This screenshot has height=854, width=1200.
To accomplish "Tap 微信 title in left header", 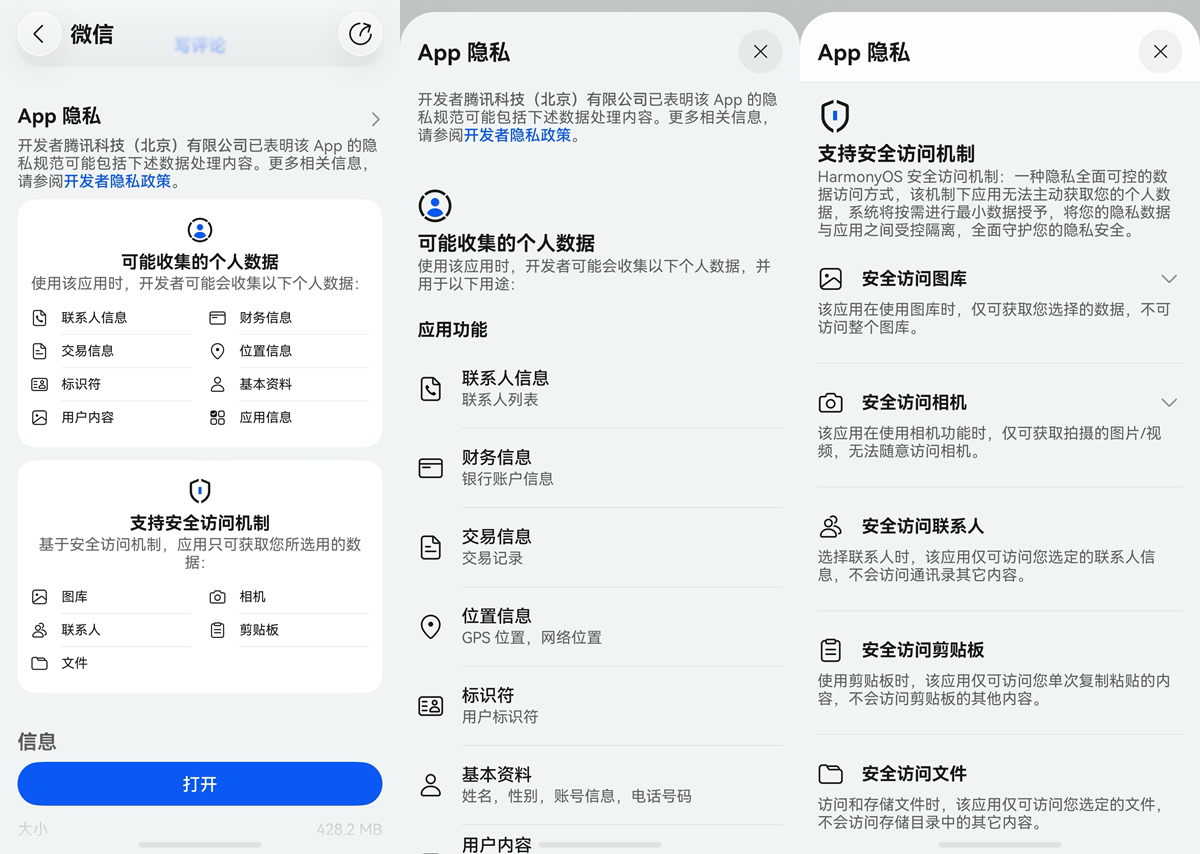I will click(92, 34).
